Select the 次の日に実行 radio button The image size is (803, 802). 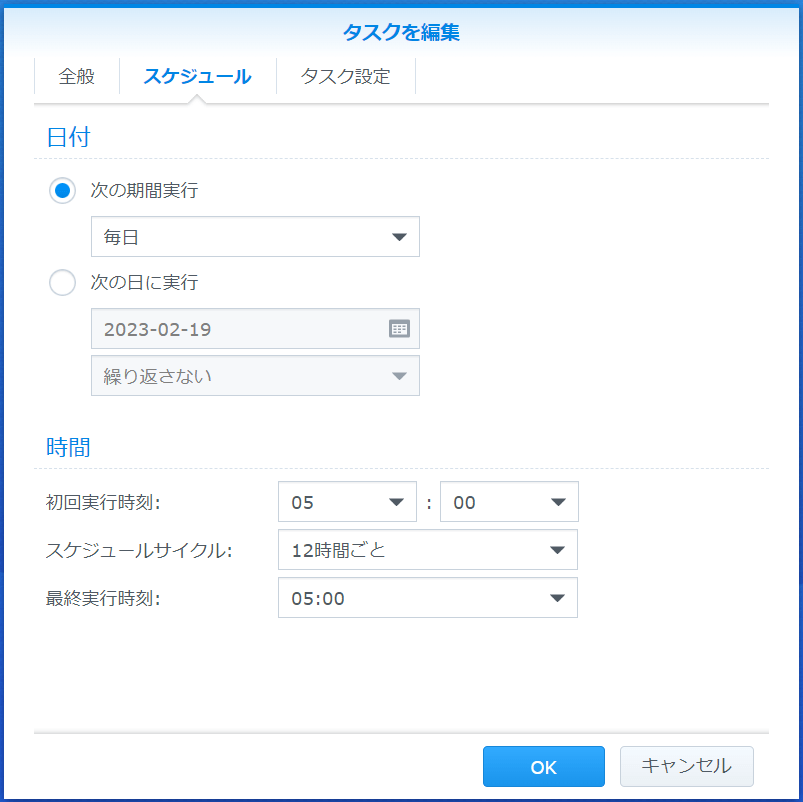62,282
